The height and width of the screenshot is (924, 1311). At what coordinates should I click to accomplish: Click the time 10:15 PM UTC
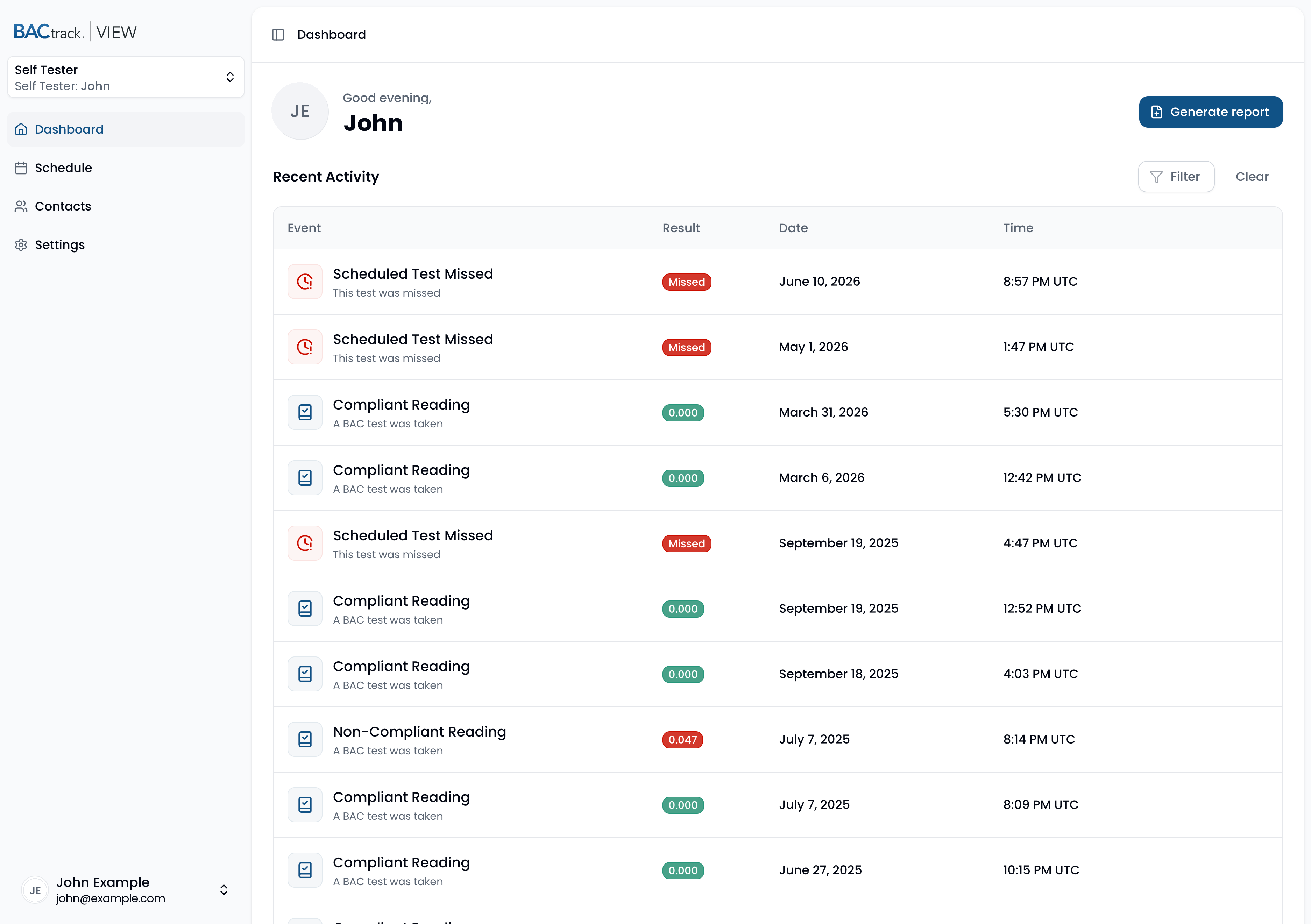click(1041, 870)
